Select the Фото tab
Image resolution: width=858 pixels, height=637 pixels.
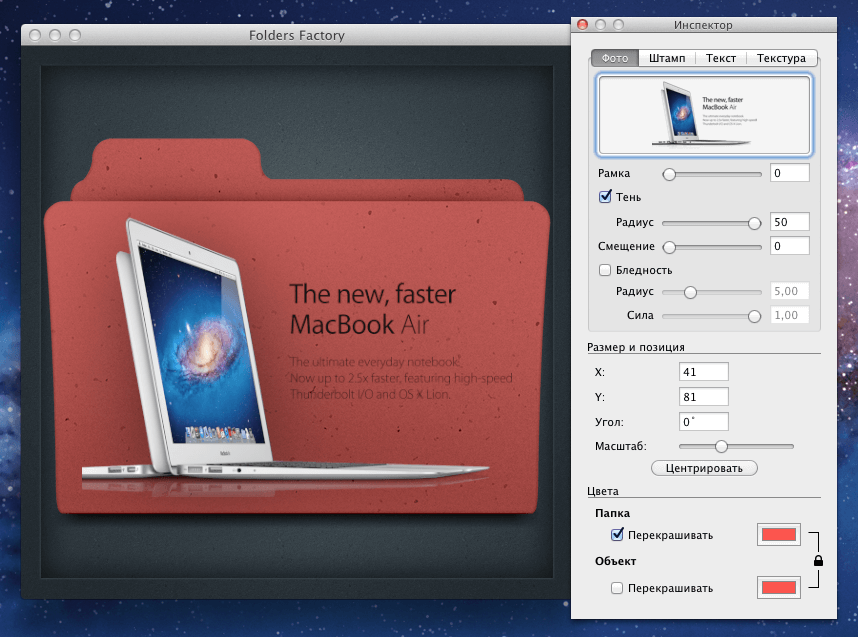614,58
